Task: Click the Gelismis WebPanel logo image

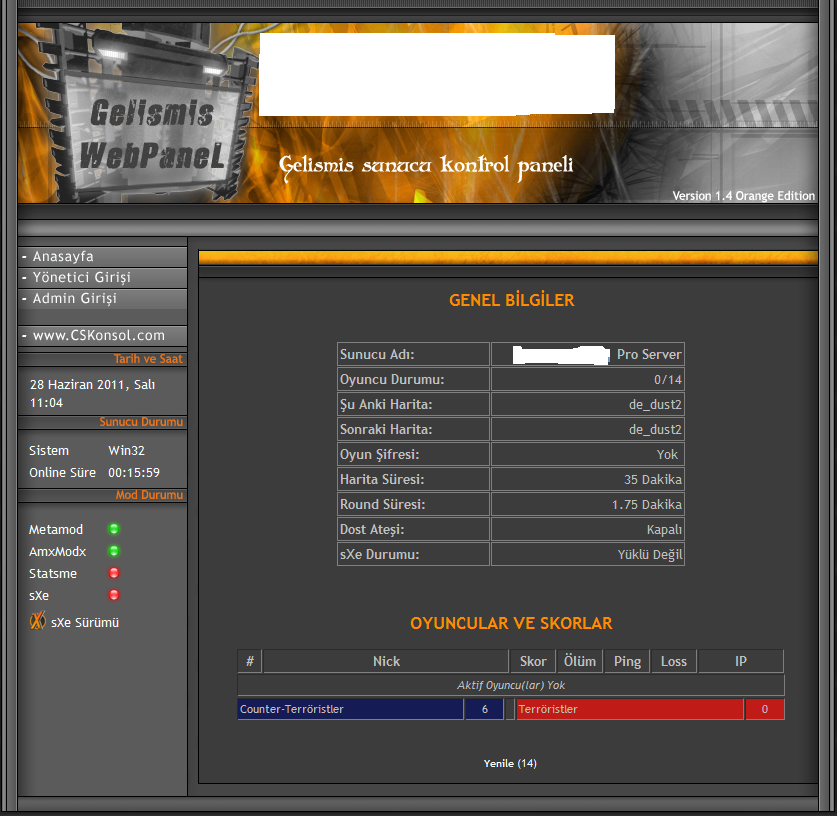Action: click(150, 125)
